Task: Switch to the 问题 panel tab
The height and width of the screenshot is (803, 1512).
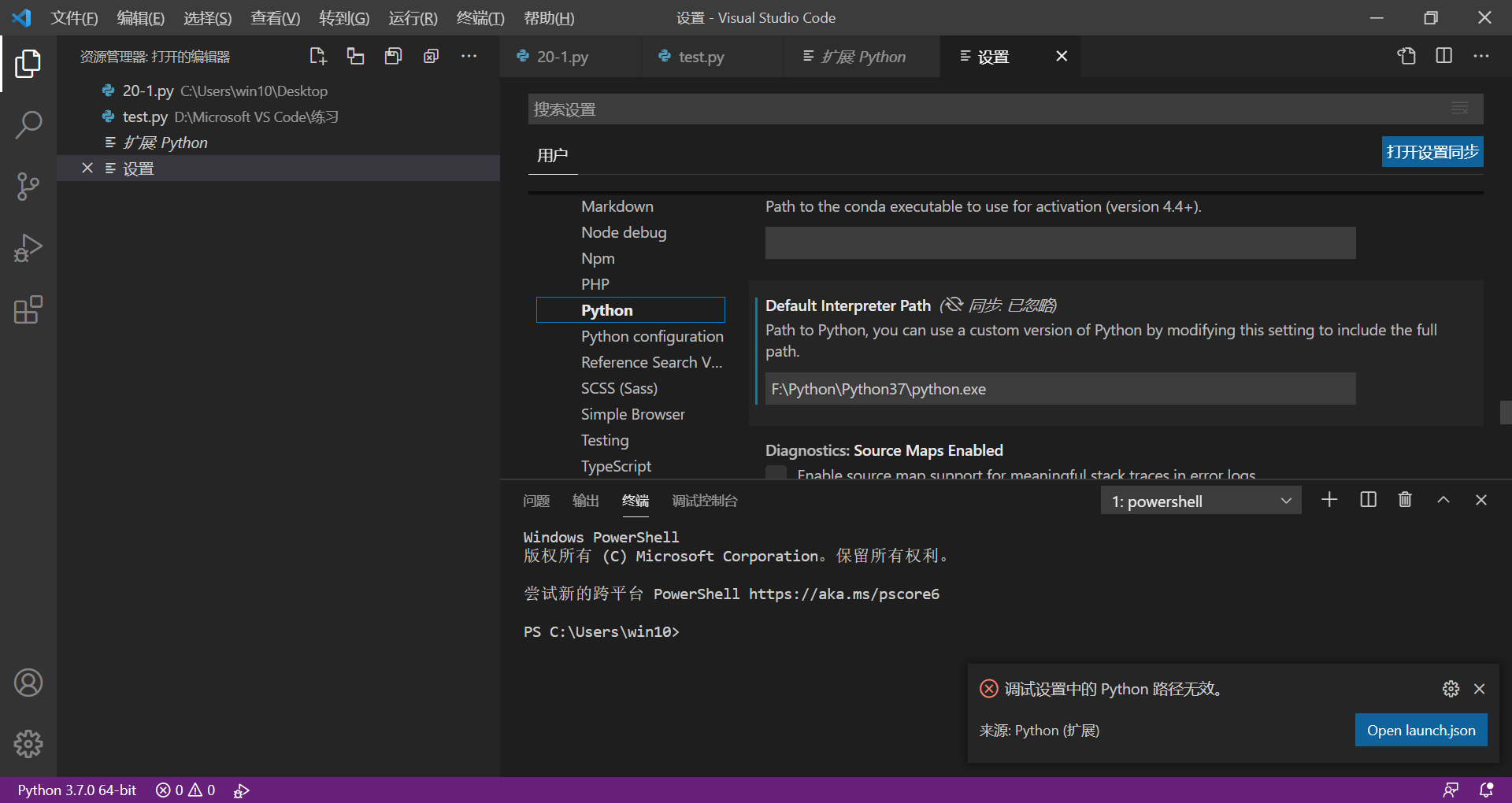Action: coord(536,501)
